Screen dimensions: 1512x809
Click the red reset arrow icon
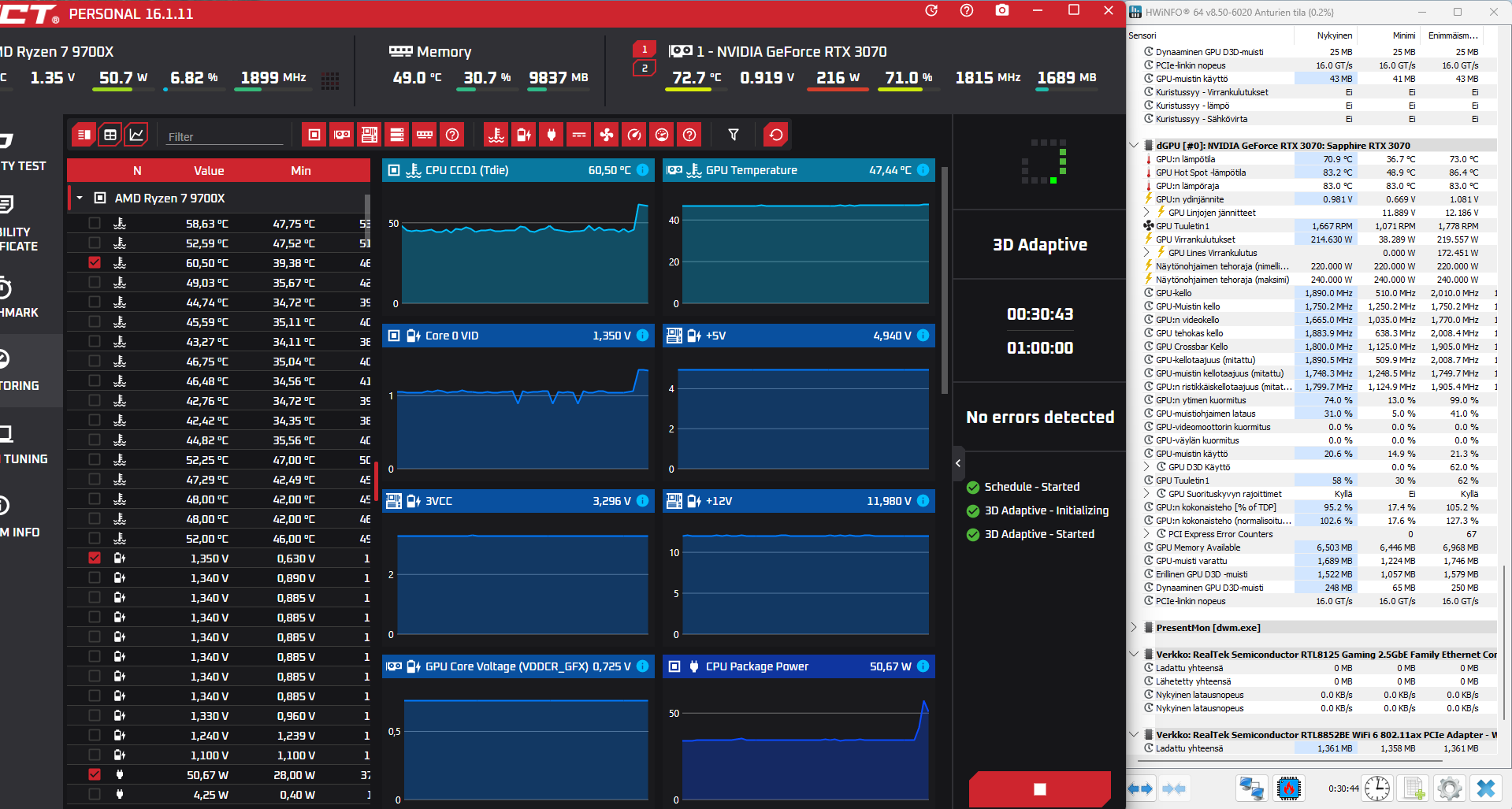click(x=776, y=135)
